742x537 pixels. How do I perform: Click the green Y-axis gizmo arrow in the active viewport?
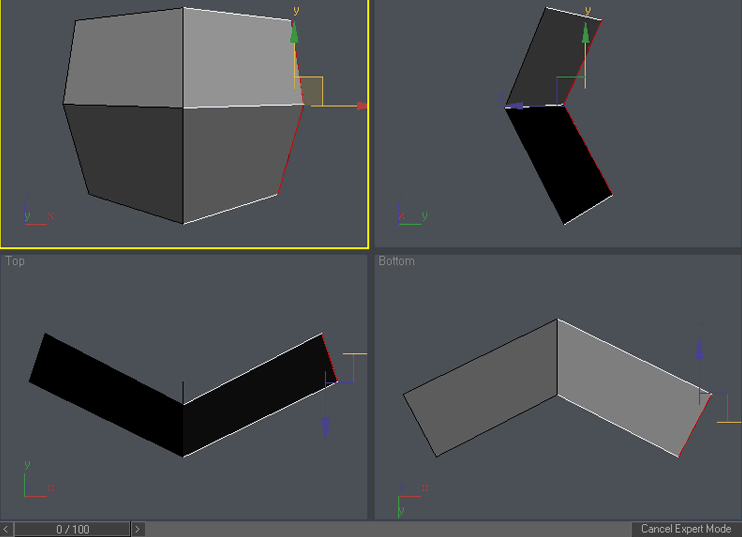[x=294, y=35]
